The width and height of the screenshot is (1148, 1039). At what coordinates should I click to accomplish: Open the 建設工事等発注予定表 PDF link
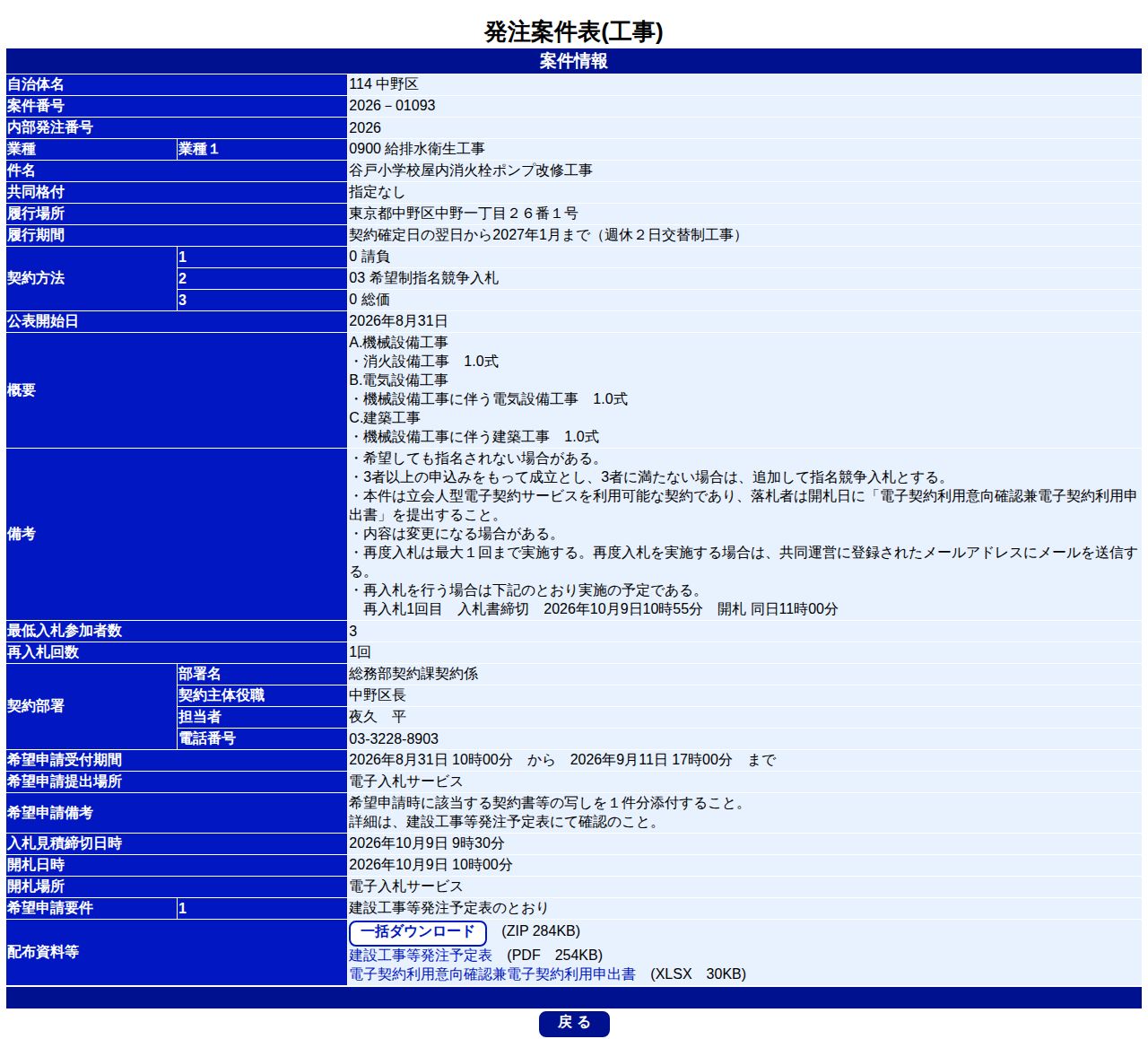coord(421,955)
